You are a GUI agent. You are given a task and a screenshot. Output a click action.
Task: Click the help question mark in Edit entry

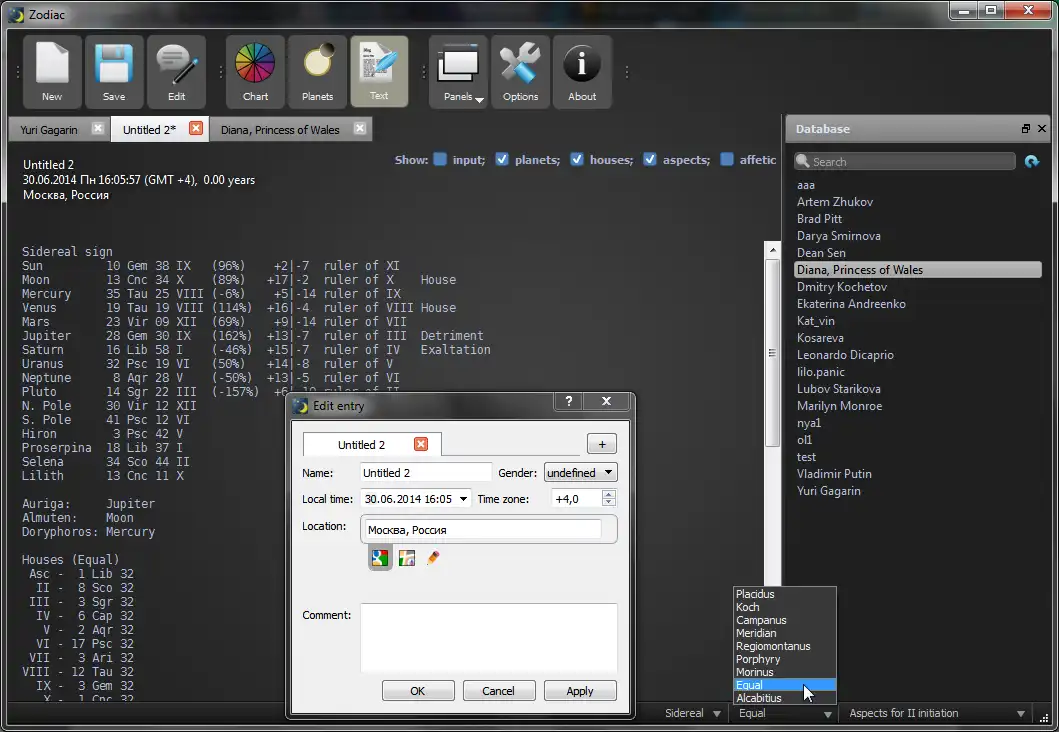(x=569, y=402)
